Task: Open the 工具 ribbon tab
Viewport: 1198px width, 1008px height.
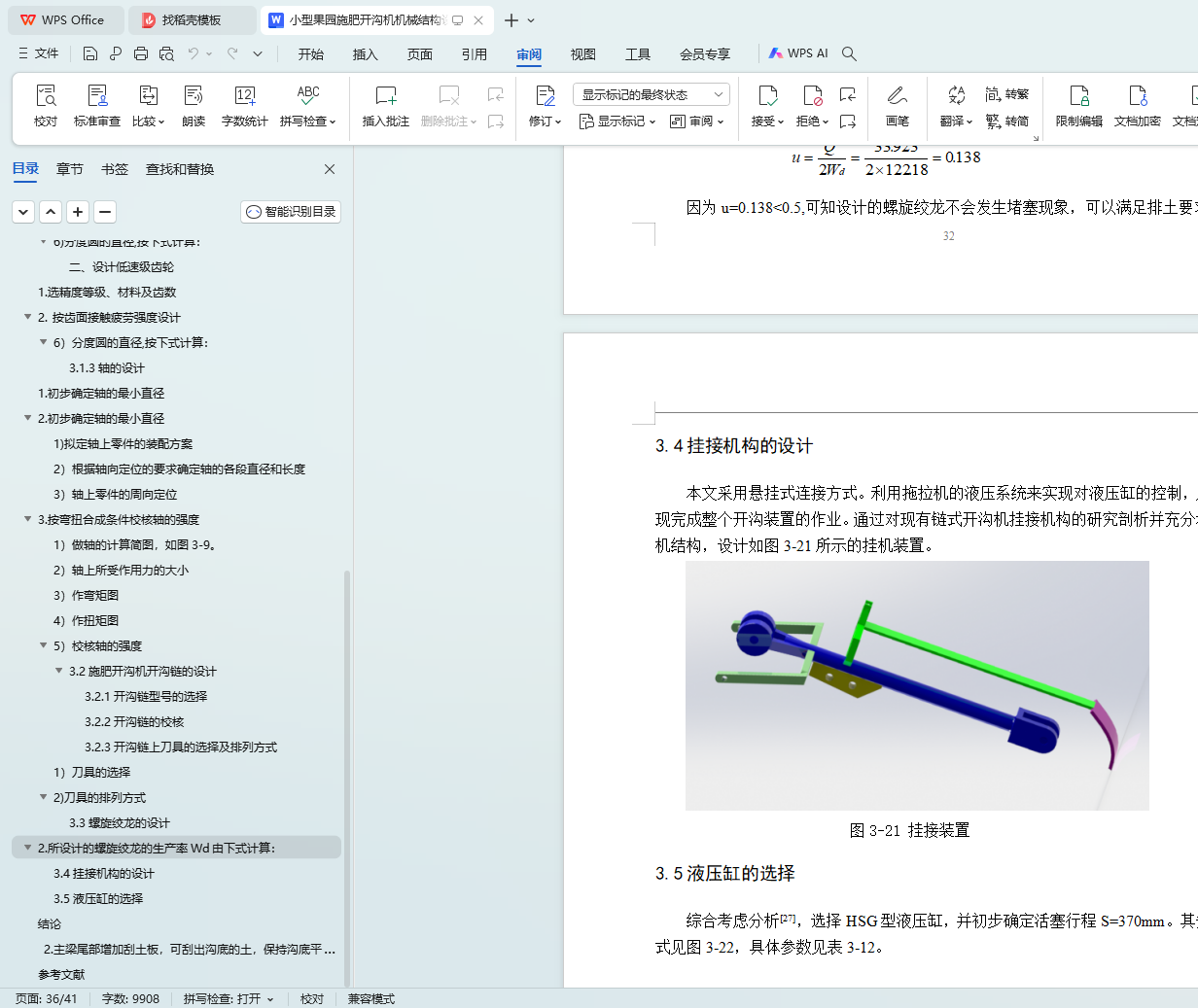Action: tap(638, 54)
